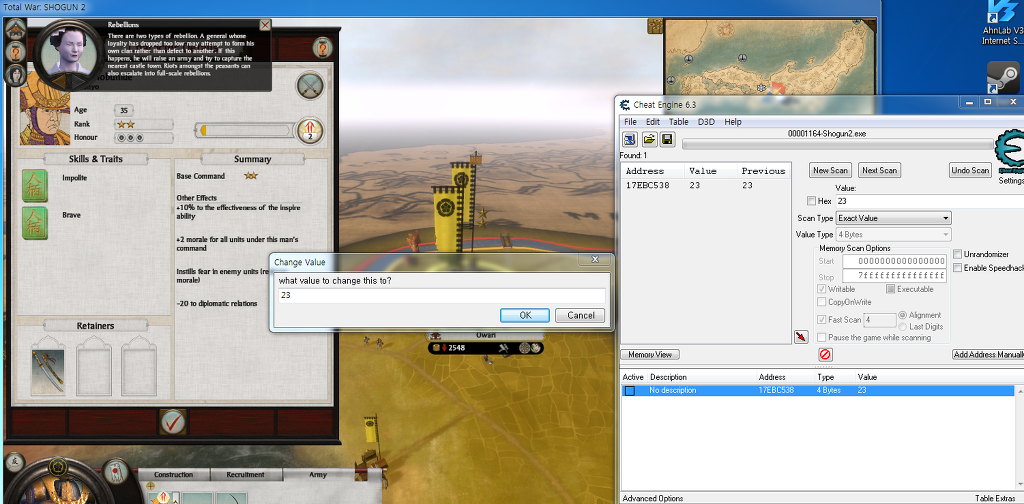1024x504 pixels.
Task: Open the Help menu
Action: coord(733,121)
